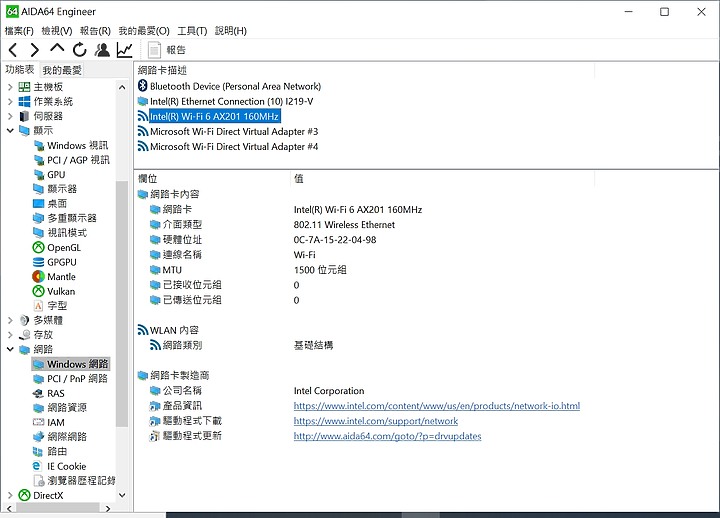
Task: Switch to the 我的最愛 sidebar tab
Action: (x=62, y=70)
